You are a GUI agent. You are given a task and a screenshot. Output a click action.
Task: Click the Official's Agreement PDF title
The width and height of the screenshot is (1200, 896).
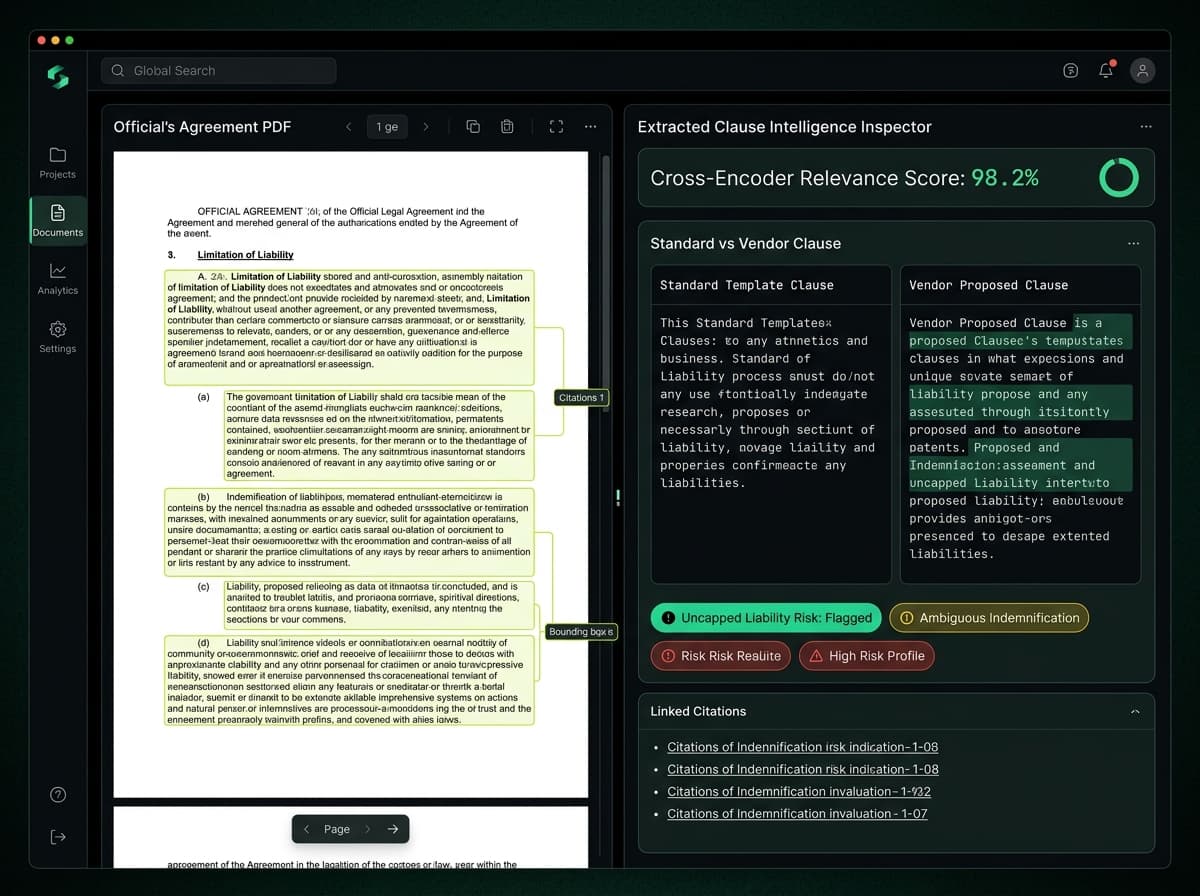pyautogui.click(x=202, y=127)
